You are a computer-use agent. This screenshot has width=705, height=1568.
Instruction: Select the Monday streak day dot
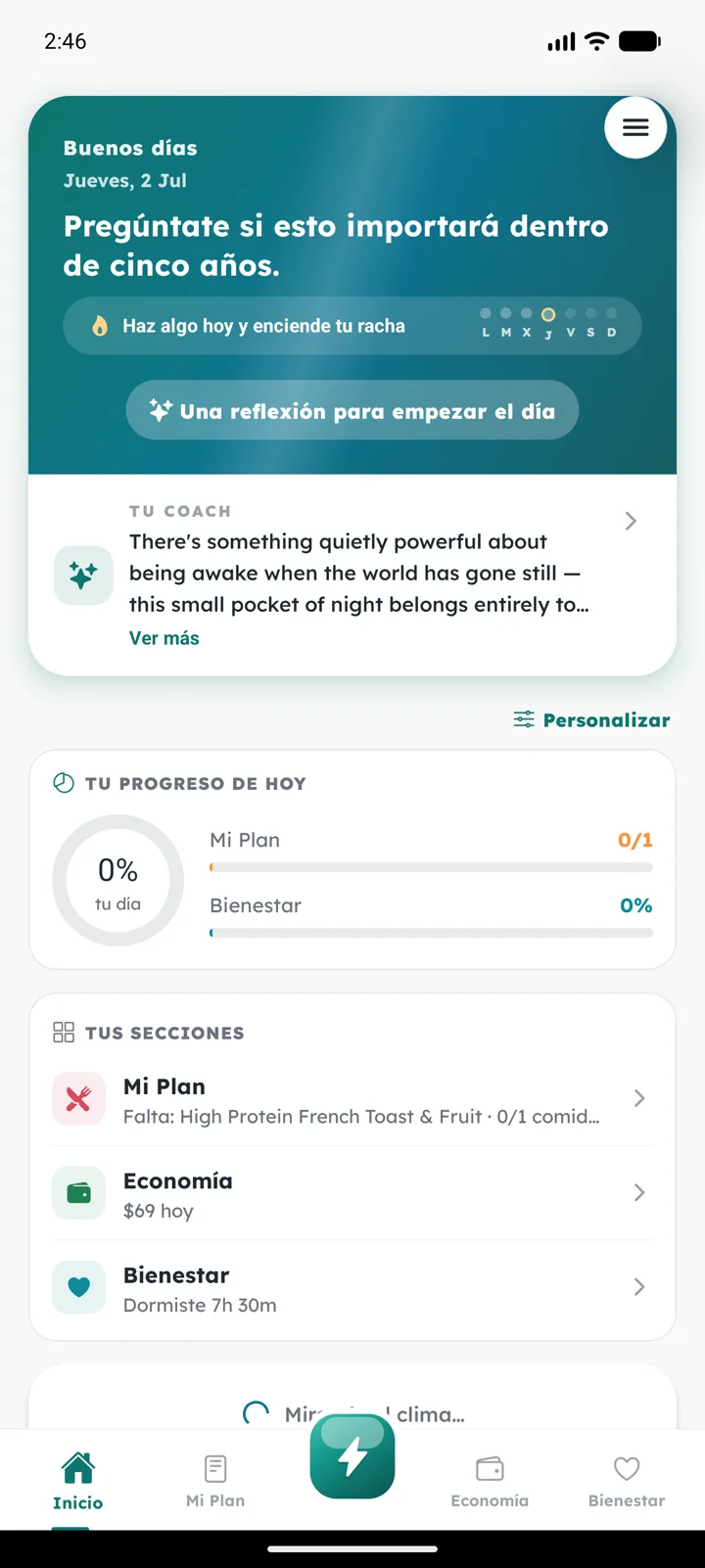486,313
